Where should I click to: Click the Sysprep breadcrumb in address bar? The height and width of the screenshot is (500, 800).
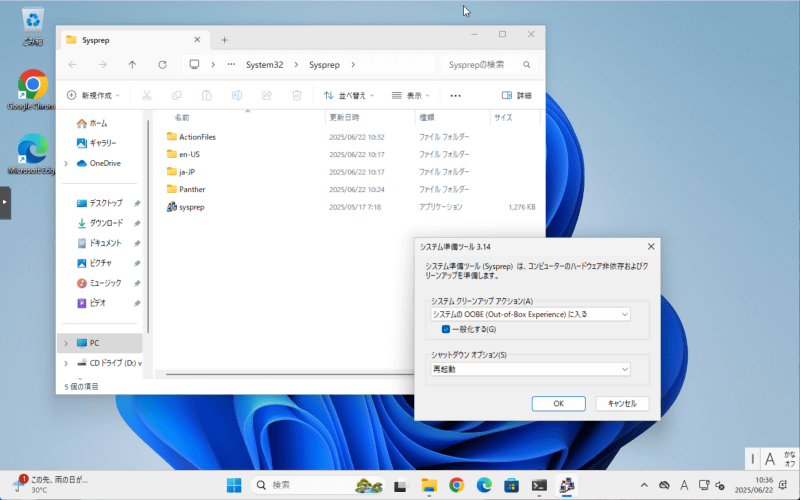tap(324, 65)
